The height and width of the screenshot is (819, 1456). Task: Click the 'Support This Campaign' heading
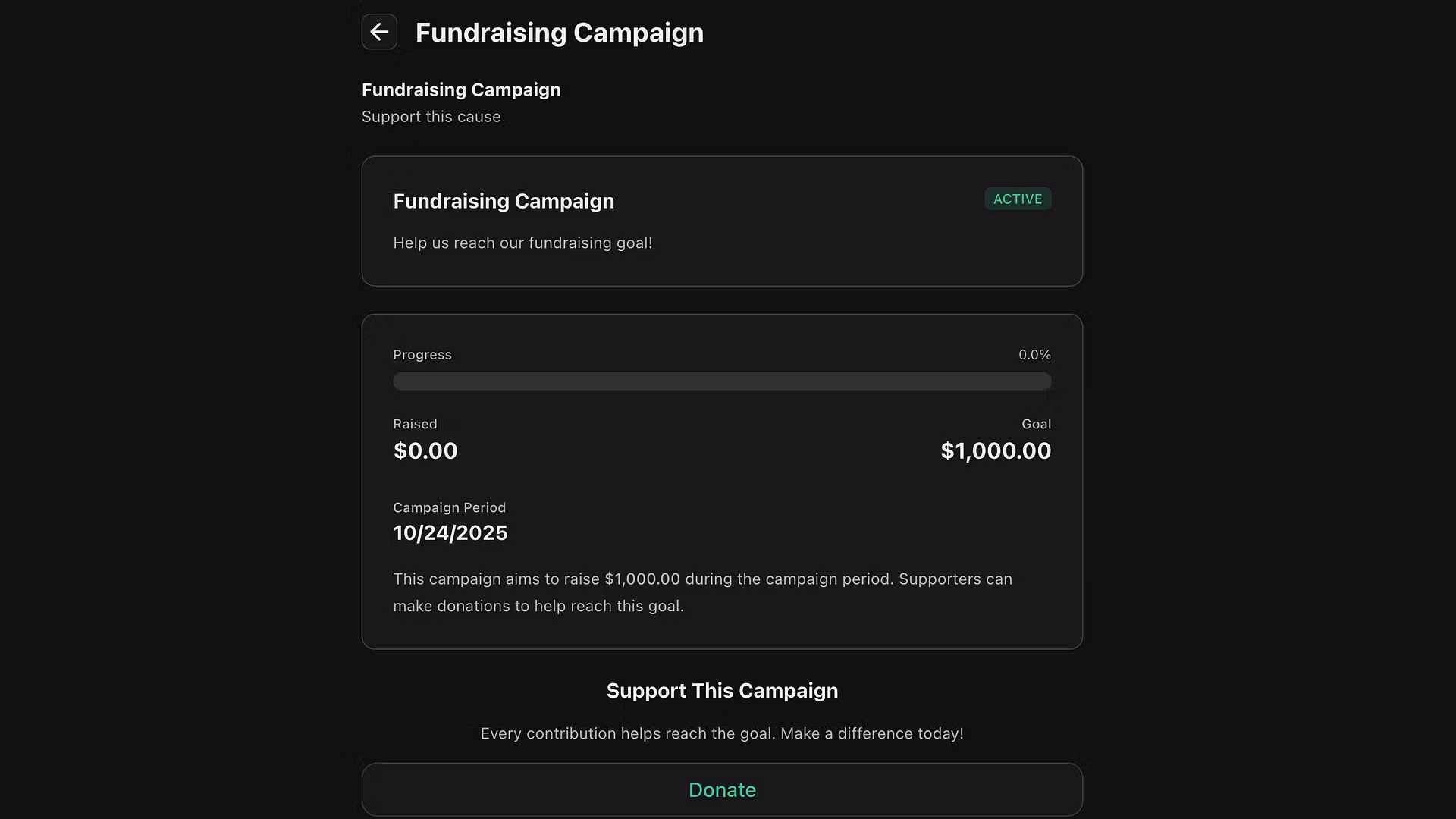(722, 691)
